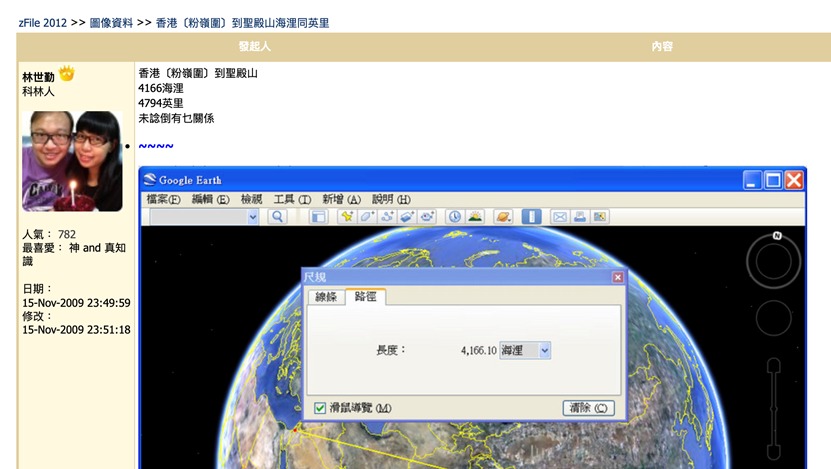Open the 工具(T) menu
The width and height of the screenshot is (831, 469).
292,199
